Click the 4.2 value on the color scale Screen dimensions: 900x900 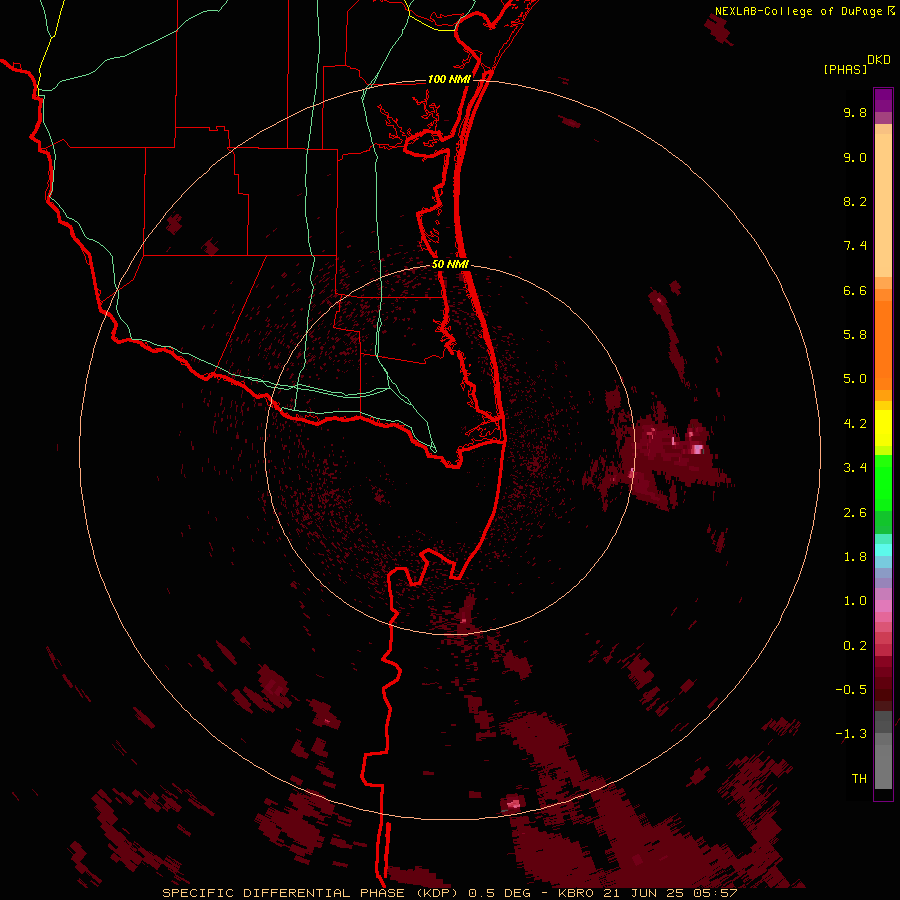click(855, 424)
